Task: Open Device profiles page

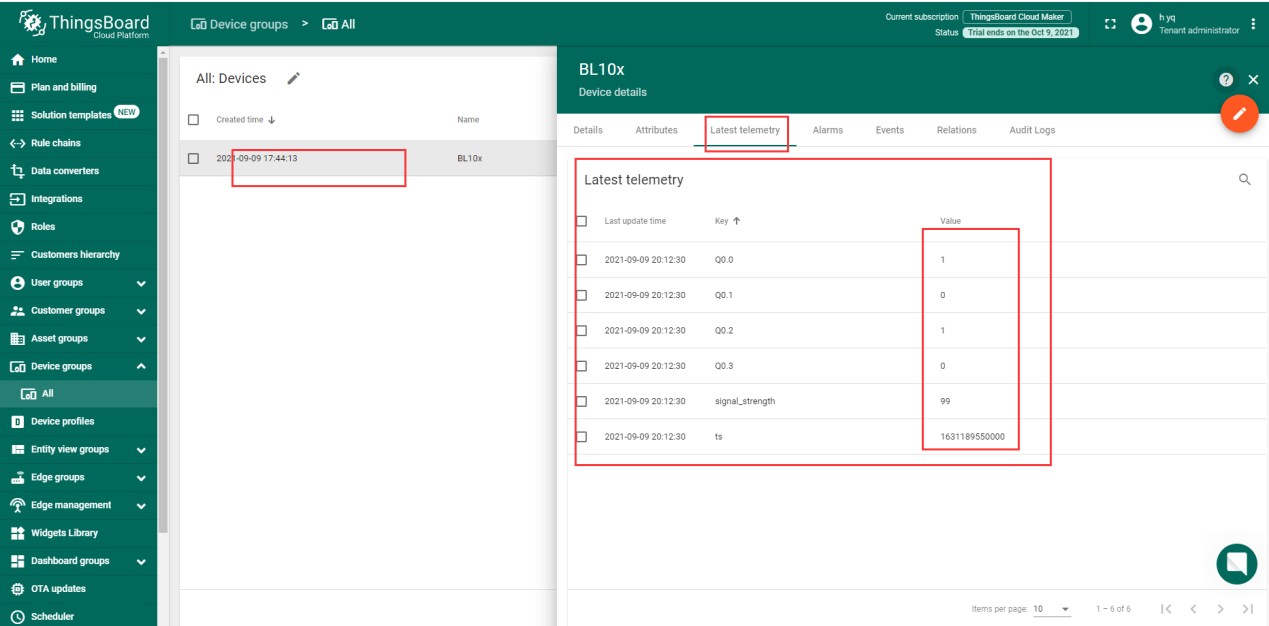Action: click(x=78, y=421)
